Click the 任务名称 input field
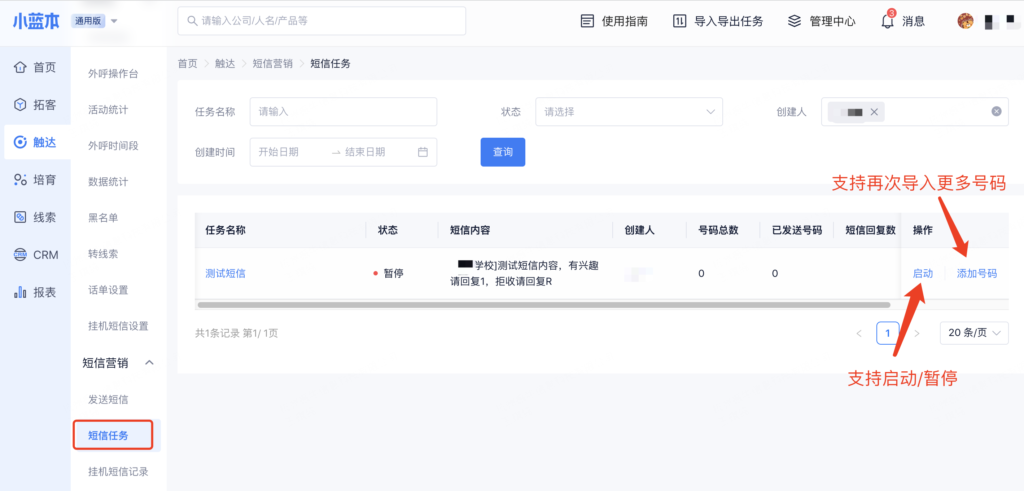The width and height of the screenshot is (1024, 491). 343,112
